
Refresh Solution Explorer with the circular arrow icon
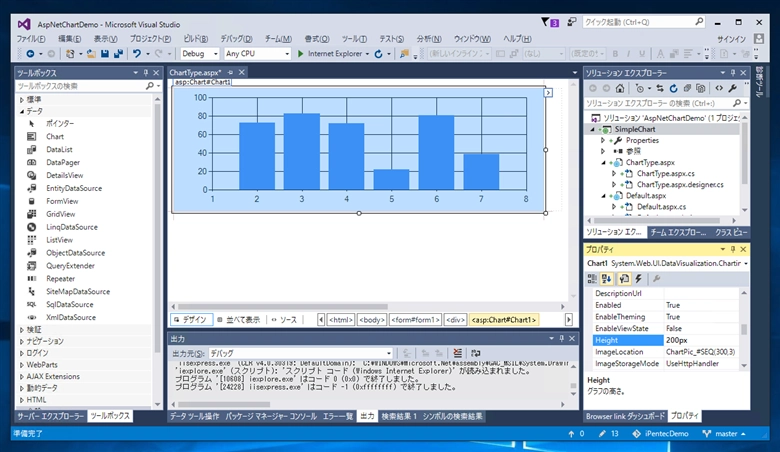[x=674, y=89]
